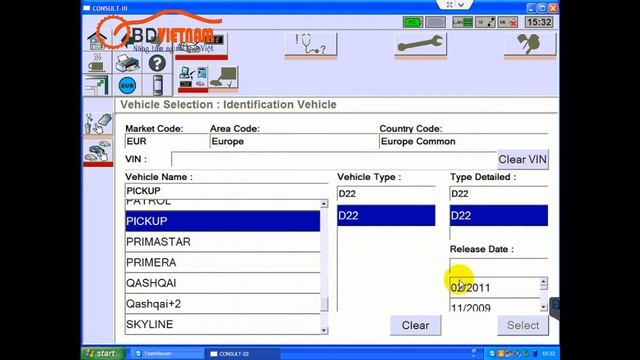Image resolution: width=640 pixels, height=360 pixels.
Task: Switch to TeamViewer taskbar item
Action: pos(168,354)
